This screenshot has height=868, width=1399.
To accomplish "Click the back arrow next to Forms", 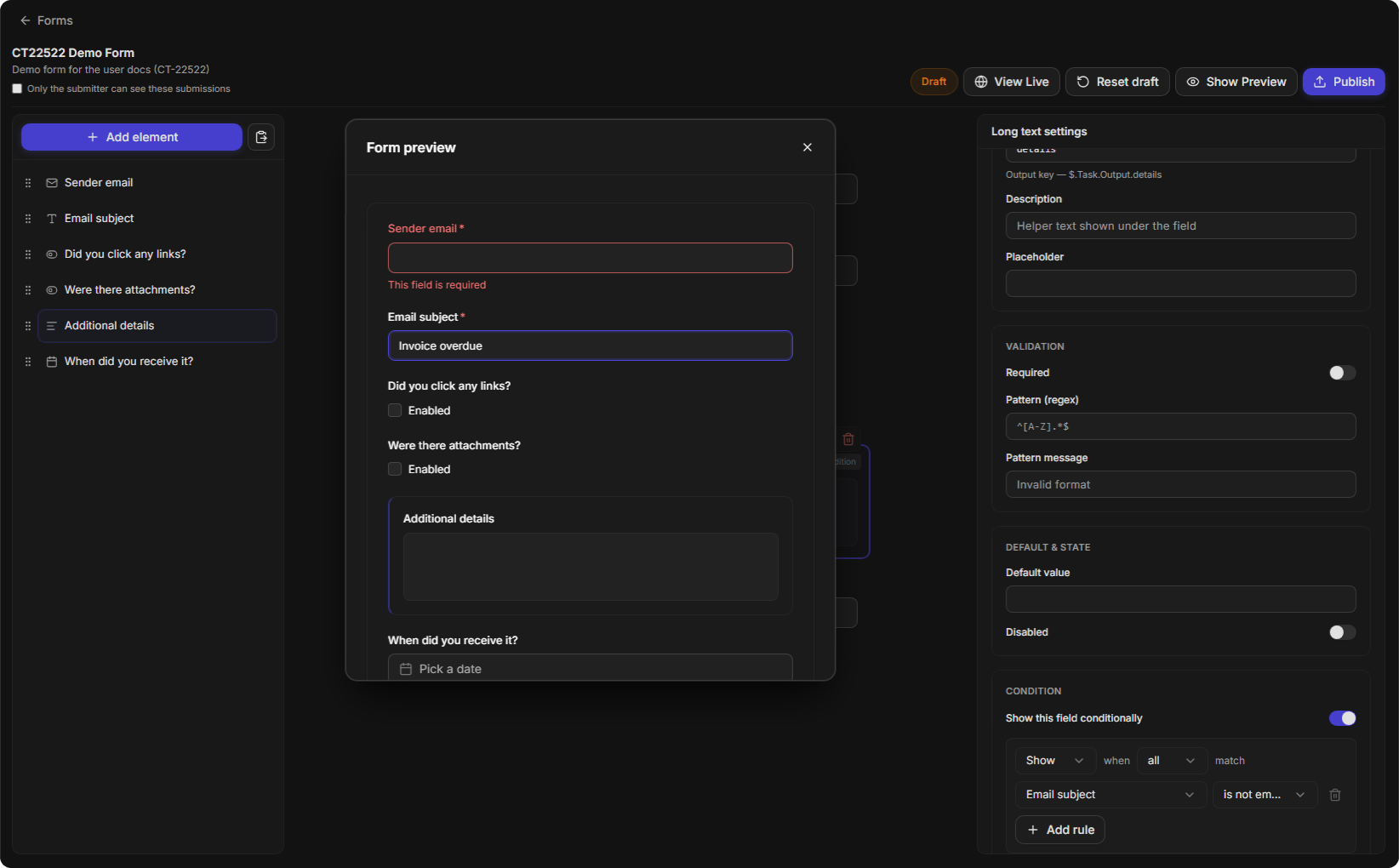I will 26,20.
